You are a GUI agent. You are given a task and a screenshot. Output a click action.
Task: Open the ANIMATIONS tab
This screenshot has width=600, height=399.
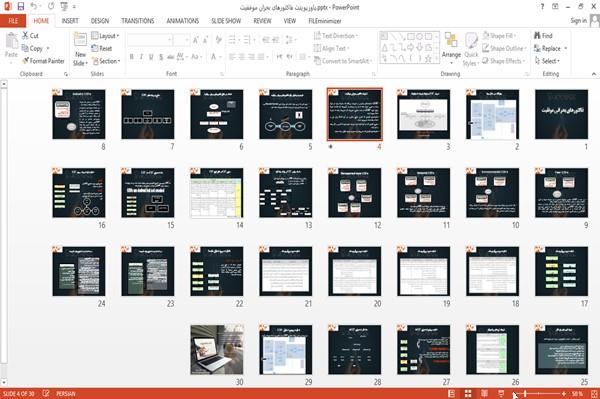[x=183, y=21]
